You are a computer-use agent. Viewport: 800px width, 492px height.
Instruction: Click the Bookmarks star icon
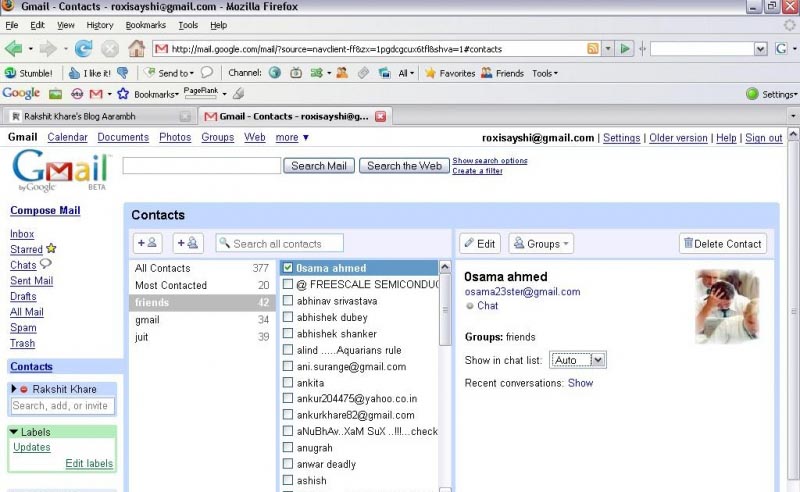click(x=123, y=93)
